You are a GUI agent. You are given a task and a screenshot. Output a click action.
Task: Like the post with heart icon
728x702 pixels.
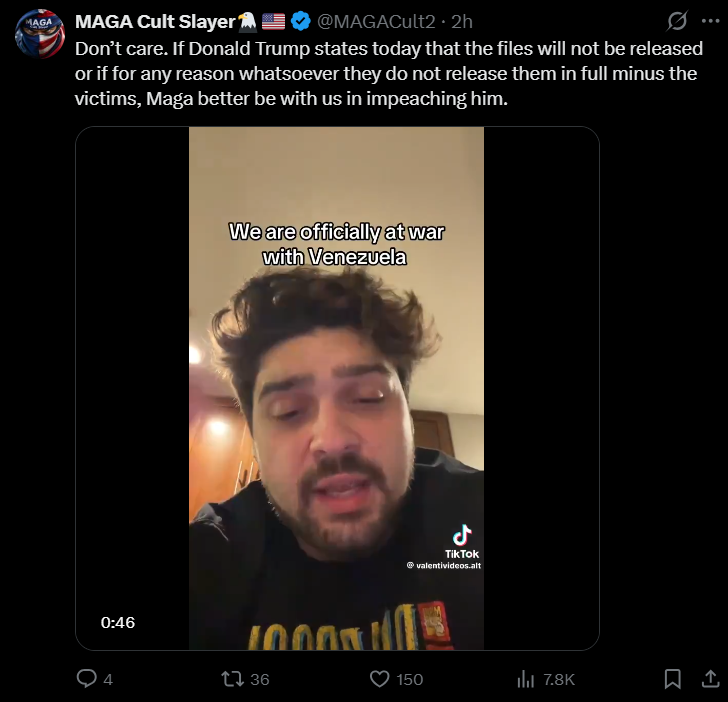coord(379,679)
